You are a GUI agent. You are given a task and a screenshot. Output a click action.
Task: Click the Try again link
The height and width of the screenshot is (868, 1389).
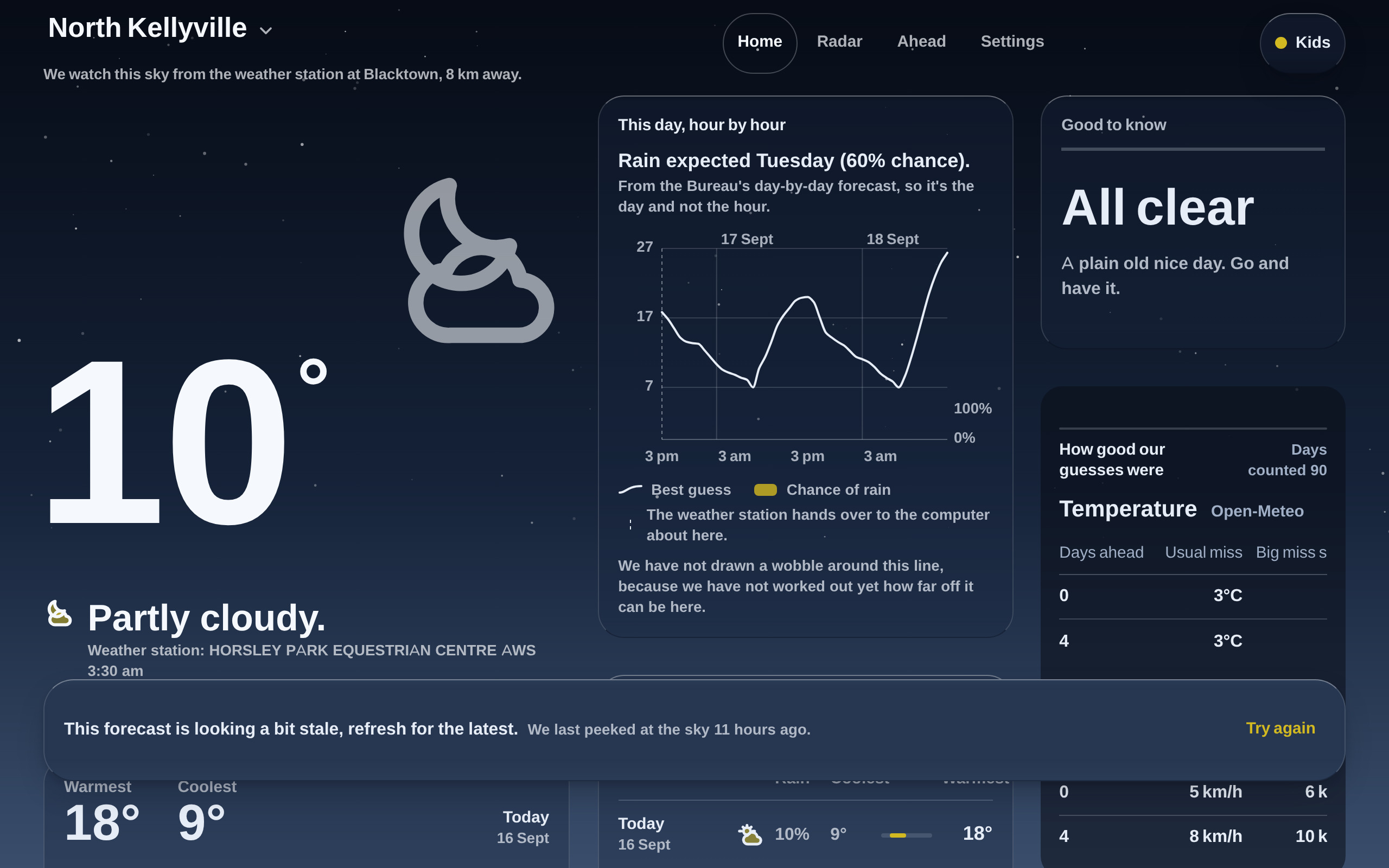point(1280,728)
